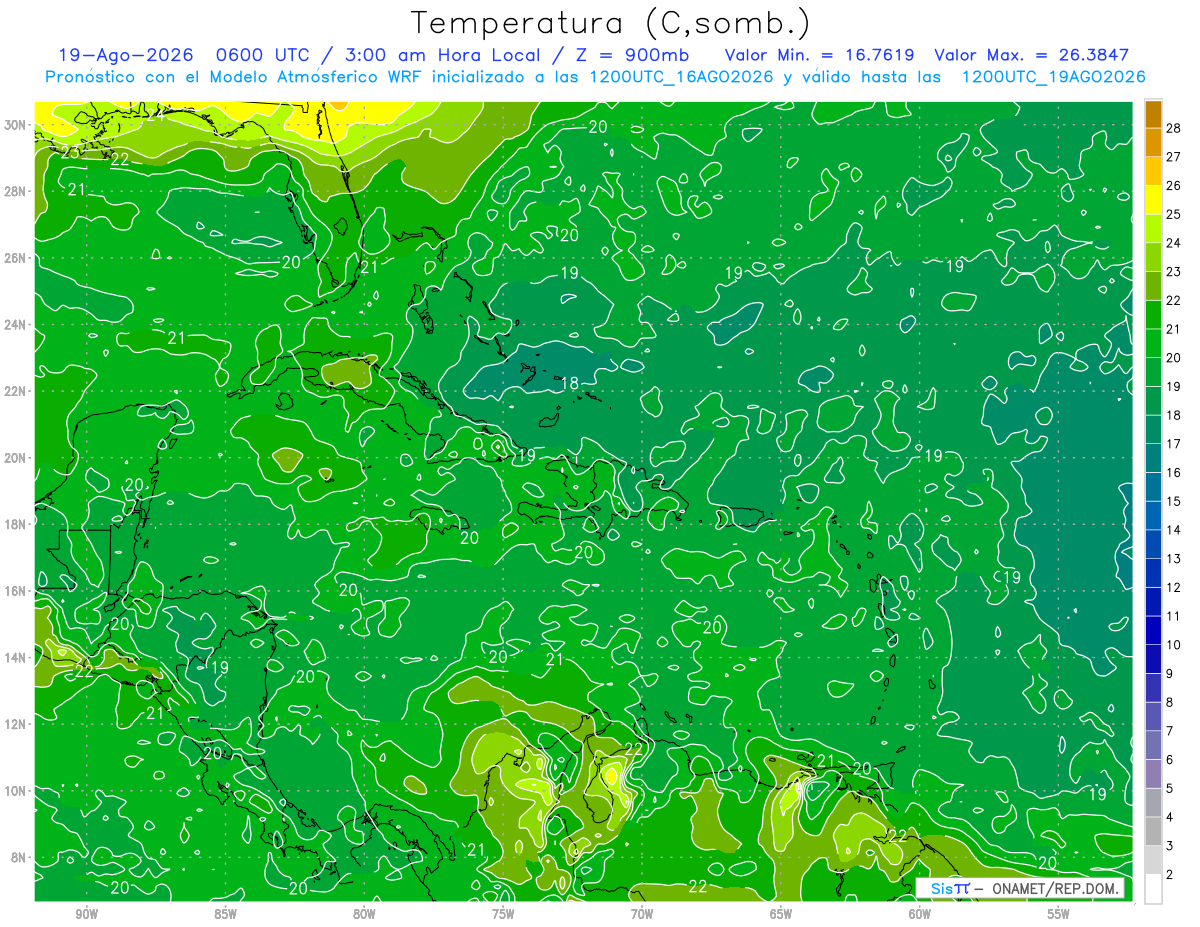Click the '16N' latitude axis label
The height and width of the screenshot is (927, 1200).
coord(14,591)
